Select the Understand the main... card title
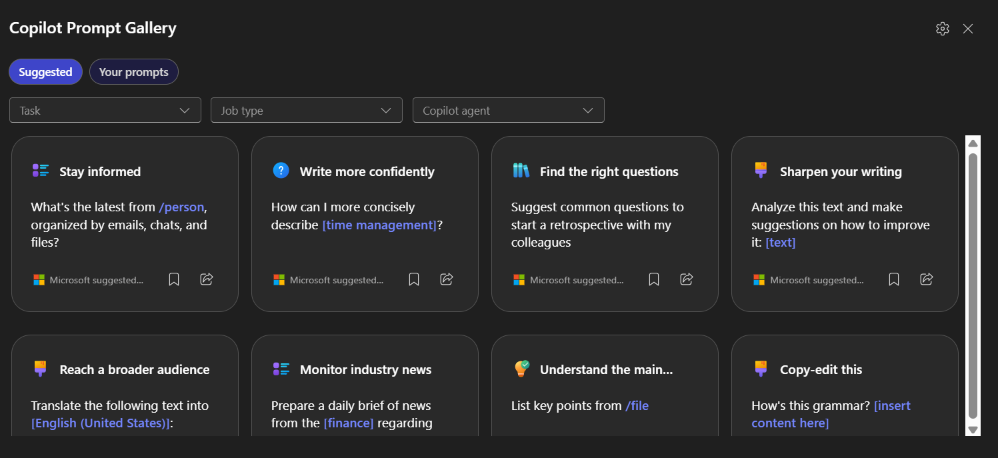The width and height of the screenshot is (998, 458). (606, 370)
